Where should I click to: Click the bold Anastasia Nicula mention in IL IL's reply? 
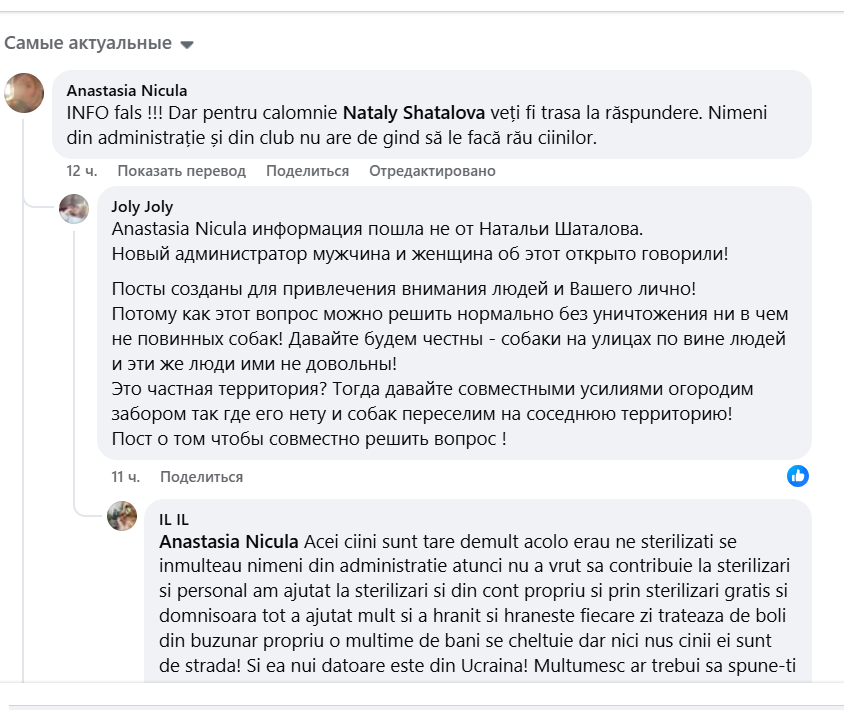(x=229, y=541)
